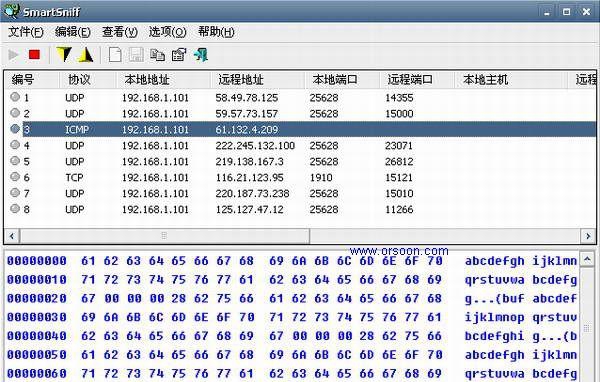Select the TCP entry 116.21.123.95
This screenshot has height=382, width=600.
[249, 178]
